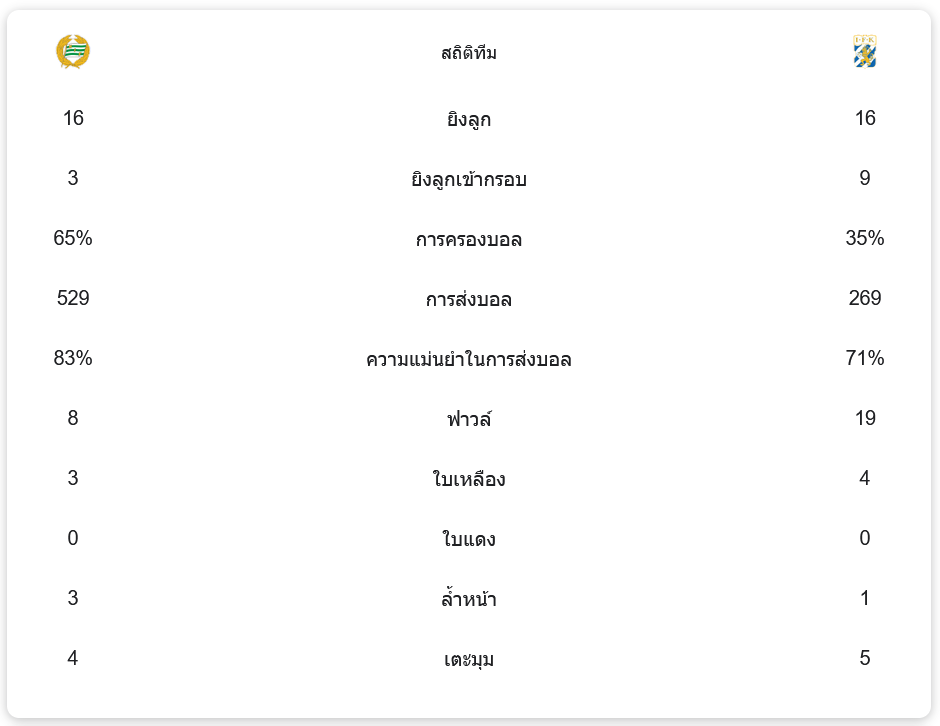Click the 83% pass accuracy value
This screenshot has height=726, width=940.
73,358
